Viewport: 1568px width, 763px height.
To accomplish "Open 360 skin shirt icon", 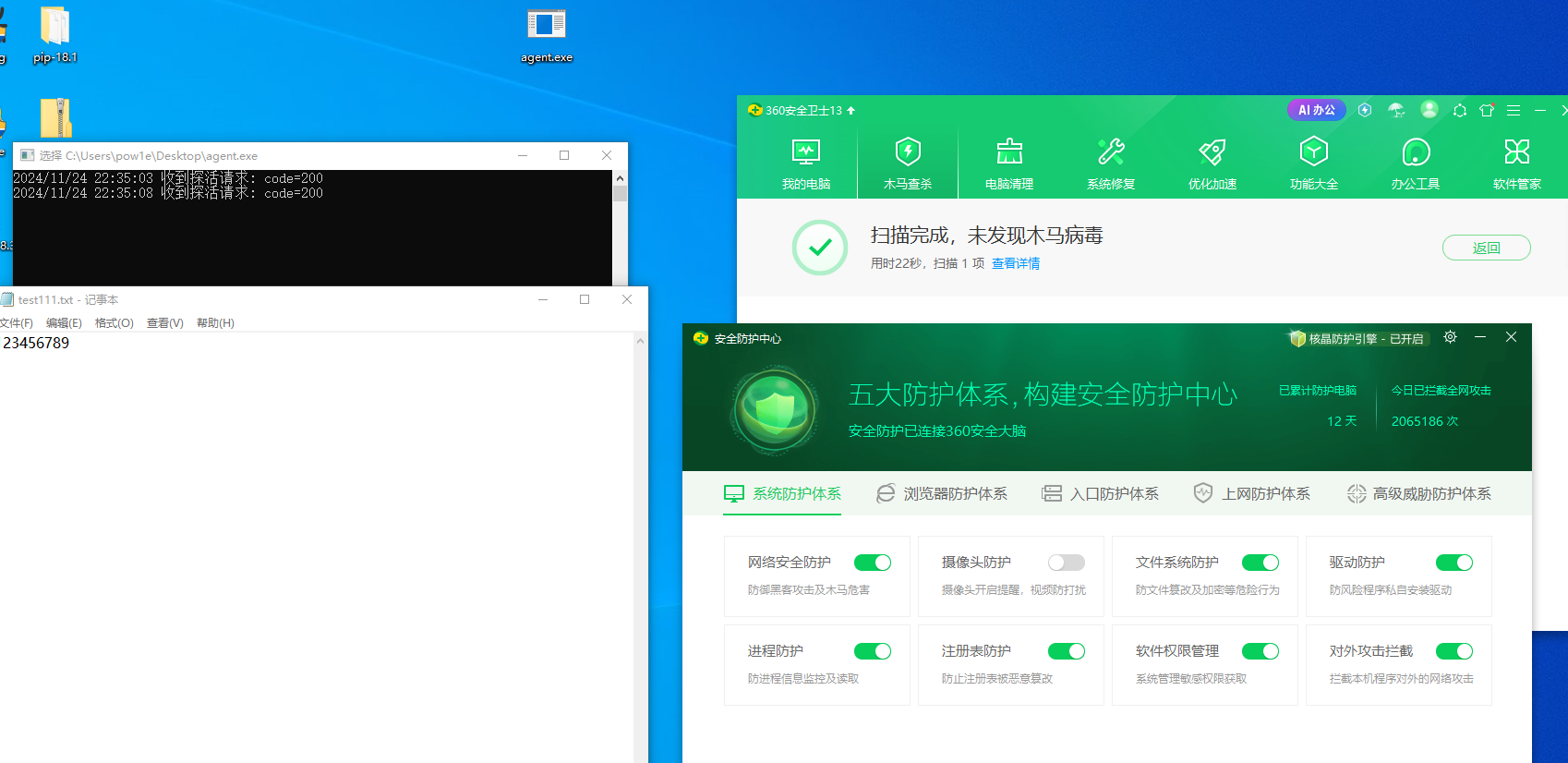I will [x=1487, y=110].
